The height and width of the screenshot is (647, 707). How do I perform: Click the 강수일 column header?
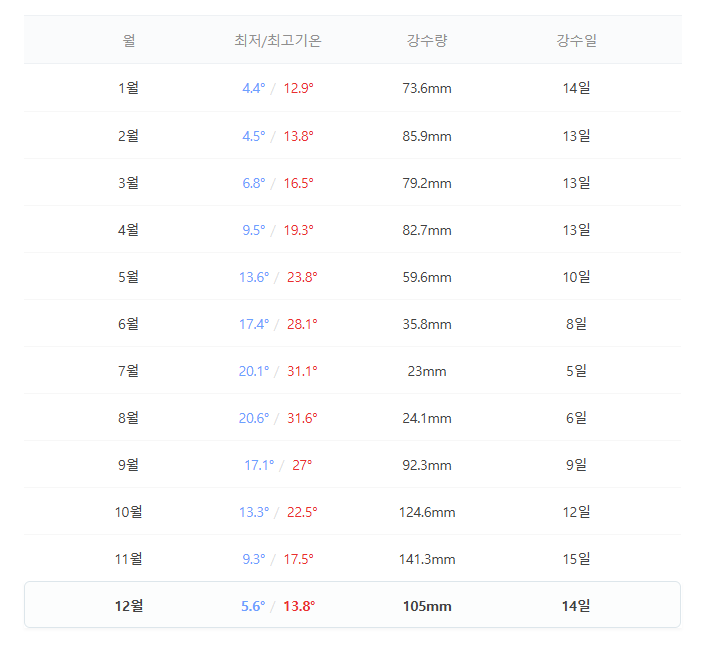[x=576, y=41]
